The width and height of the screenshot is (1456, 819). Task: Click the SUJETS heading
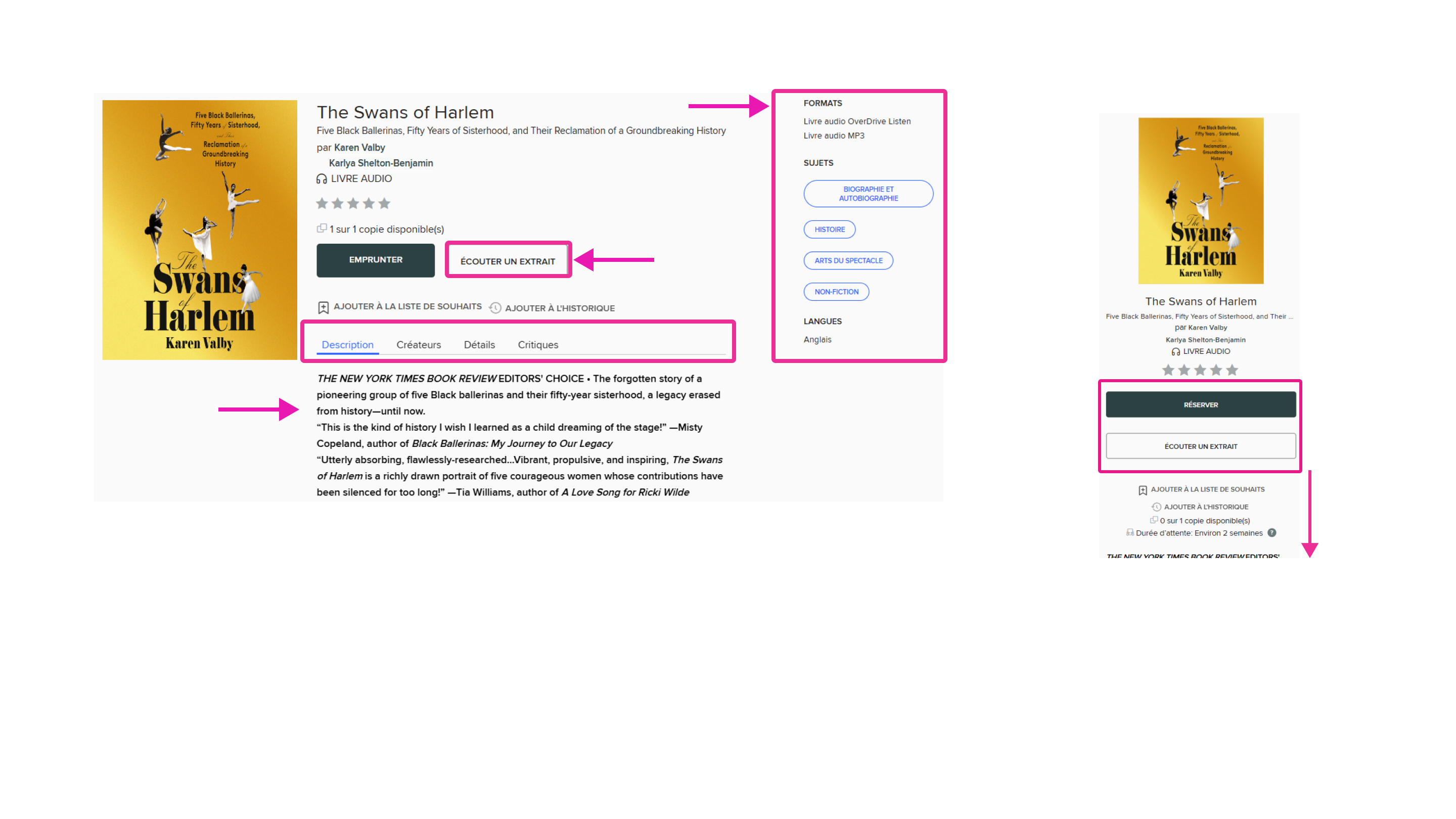[818, 163]
